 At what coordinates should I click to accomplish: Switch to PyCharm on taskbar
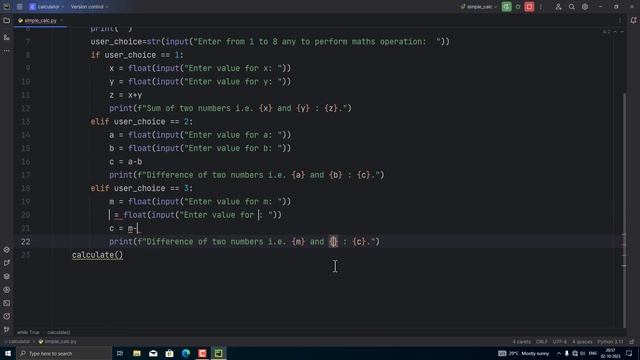[x=218, y=353]
